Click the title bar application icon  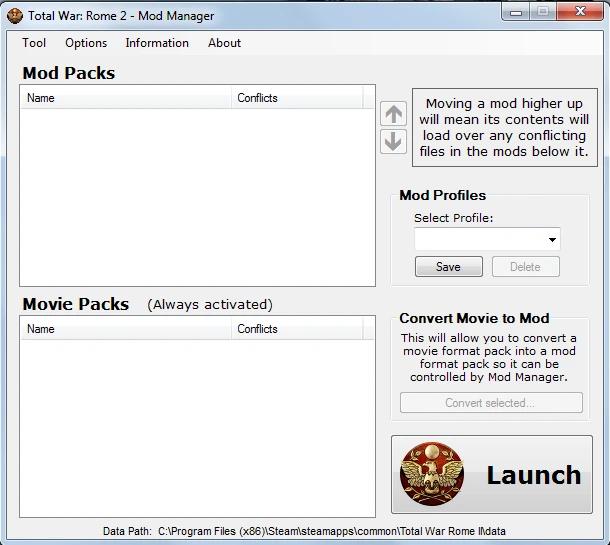click(x=14, y=15)
